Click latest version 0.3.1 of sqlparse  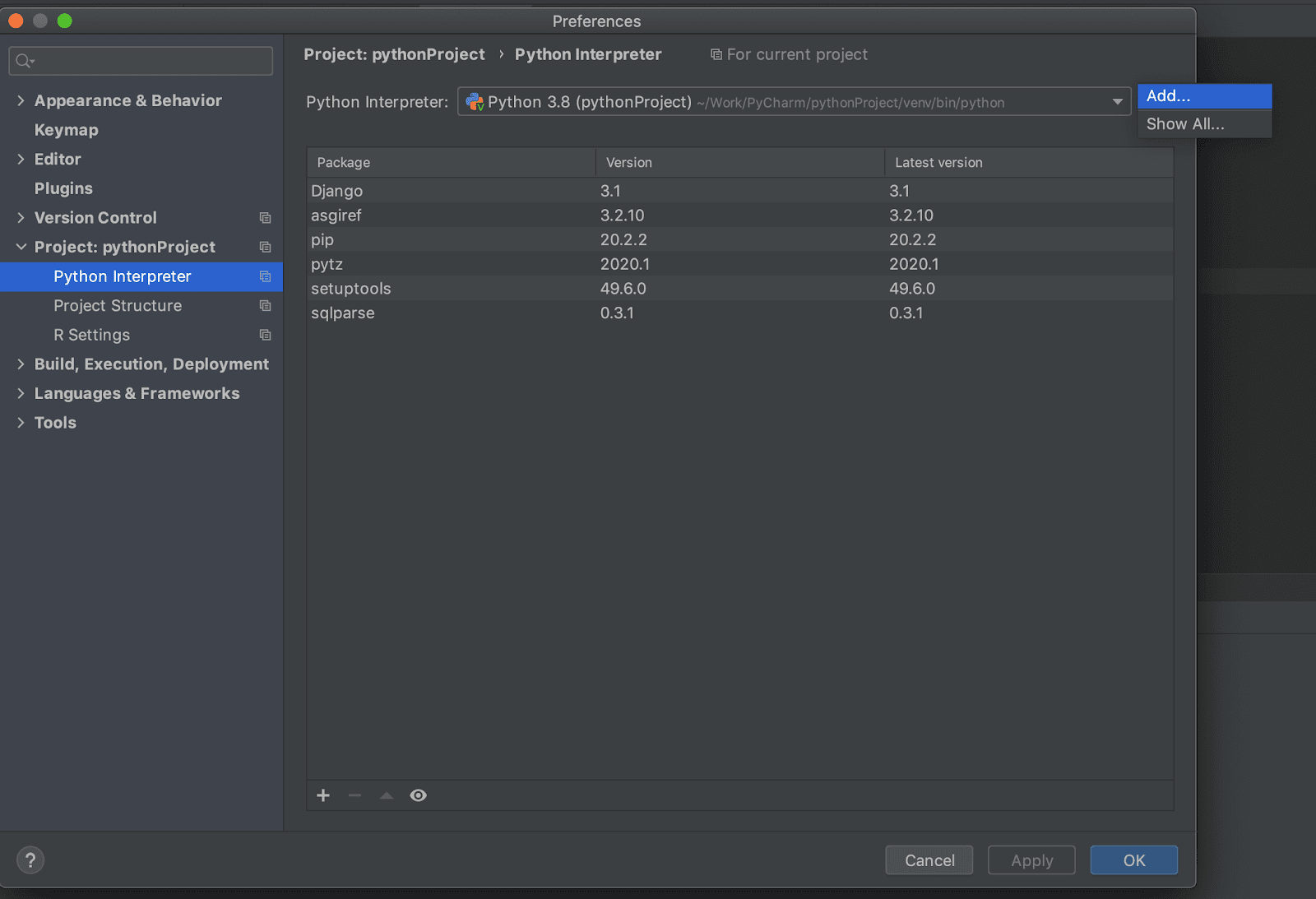click(x=906, y=313)
